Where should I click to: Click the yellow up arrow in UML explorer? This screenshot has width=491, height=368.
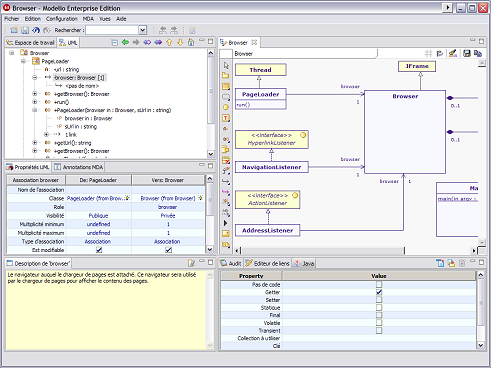pos(169,42)
